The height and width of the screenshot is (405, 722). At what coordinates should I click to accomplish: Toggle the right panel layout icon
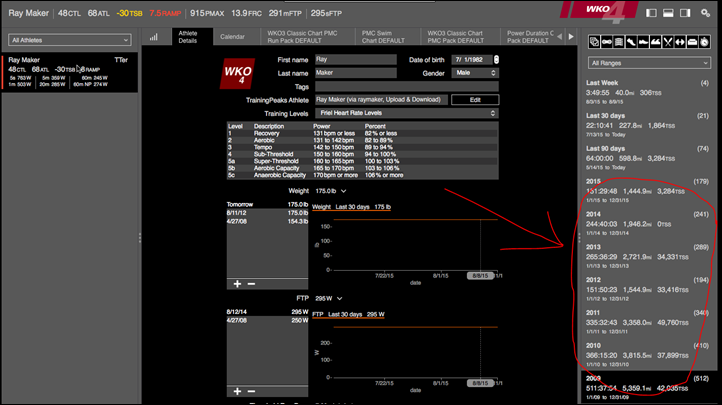point(685,13)
